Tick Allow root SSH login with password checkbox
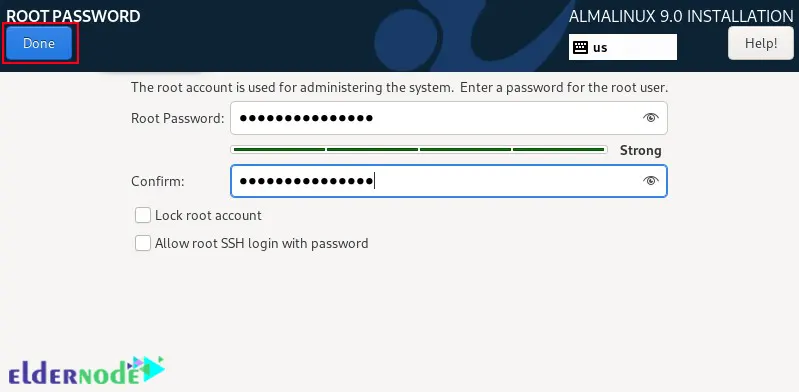Viewport: 799px width, 392px height. pos(143,243)
